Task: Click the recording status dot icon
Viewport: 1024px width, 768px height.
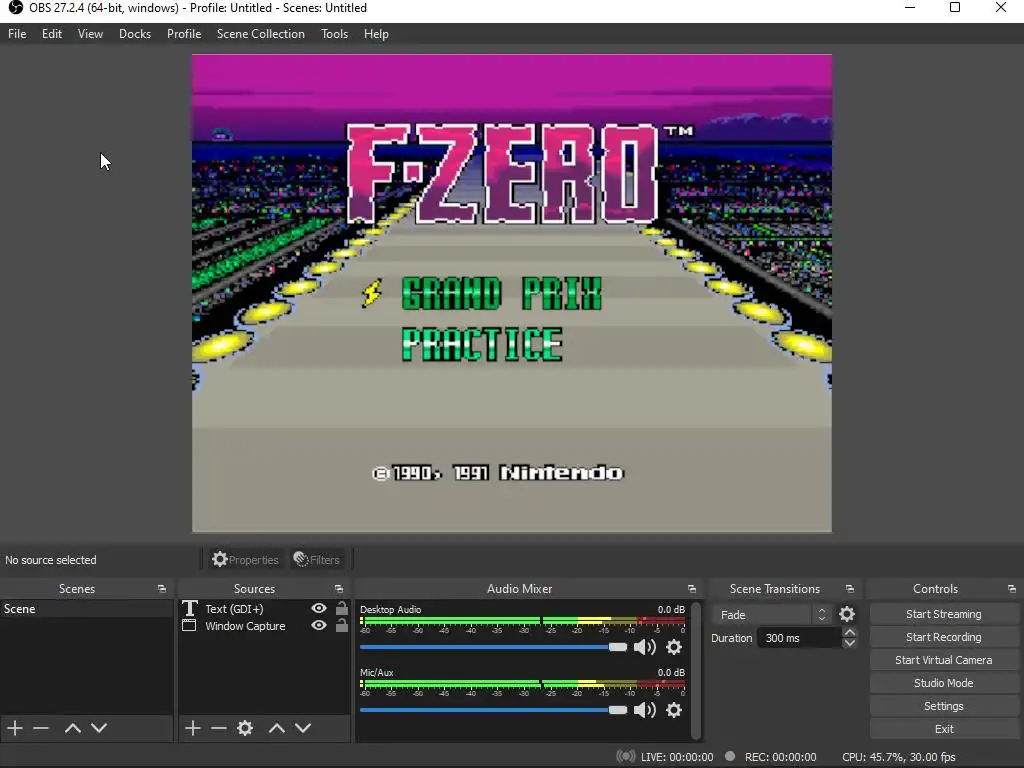Action: 730,756
